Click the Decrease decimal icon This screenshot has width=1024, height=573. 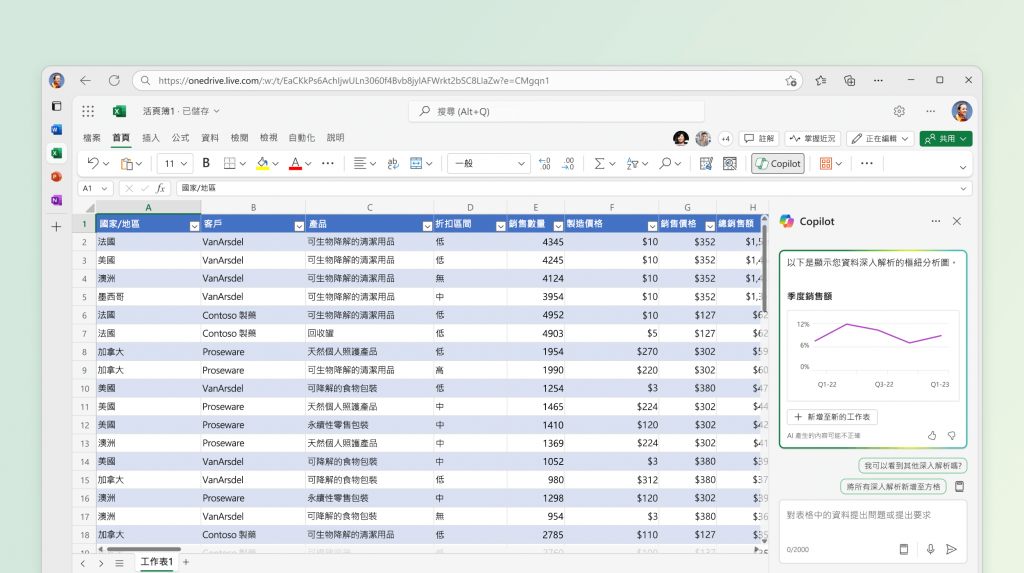[545, 163]
